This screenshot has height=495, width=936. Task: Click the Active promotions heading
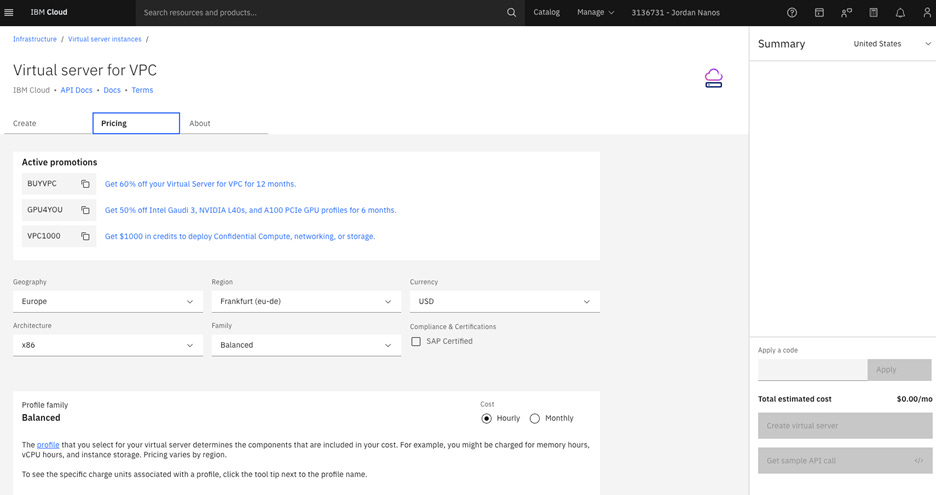pyautogui.click(x=59, y=162)
